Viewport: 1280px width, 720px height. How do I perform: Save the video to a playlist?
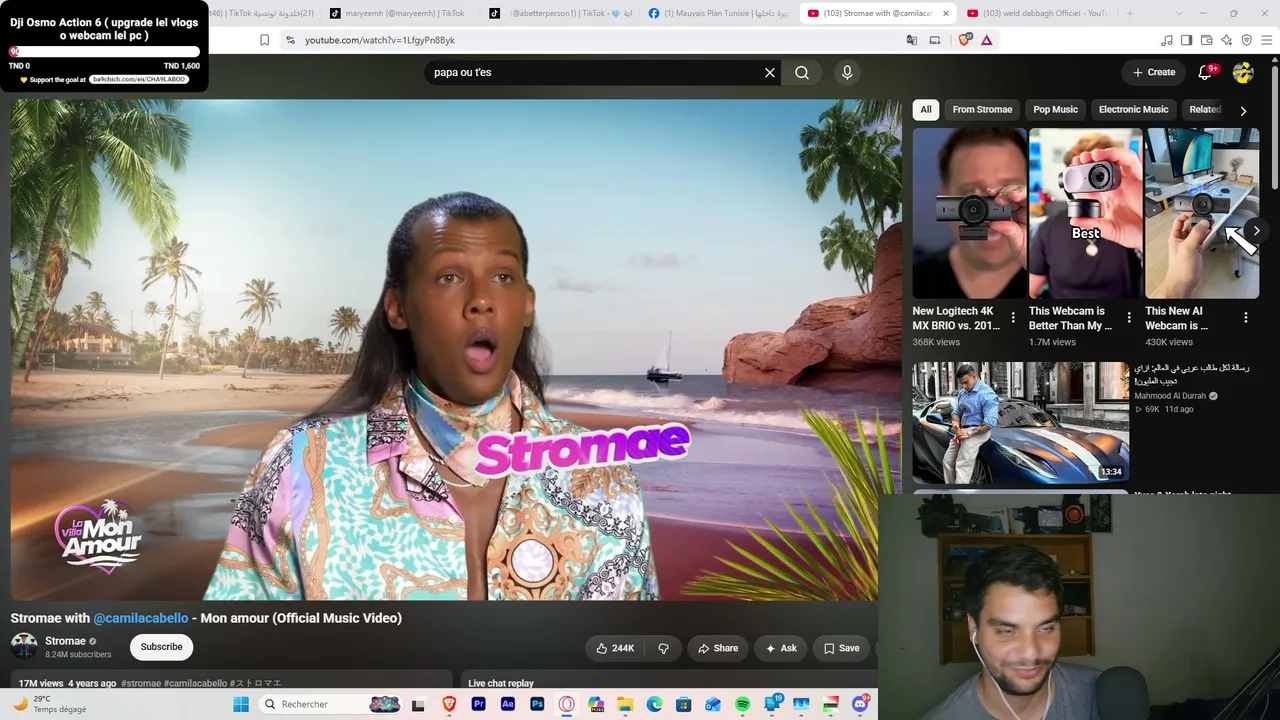pyautogui.click(x=841, y=648)
